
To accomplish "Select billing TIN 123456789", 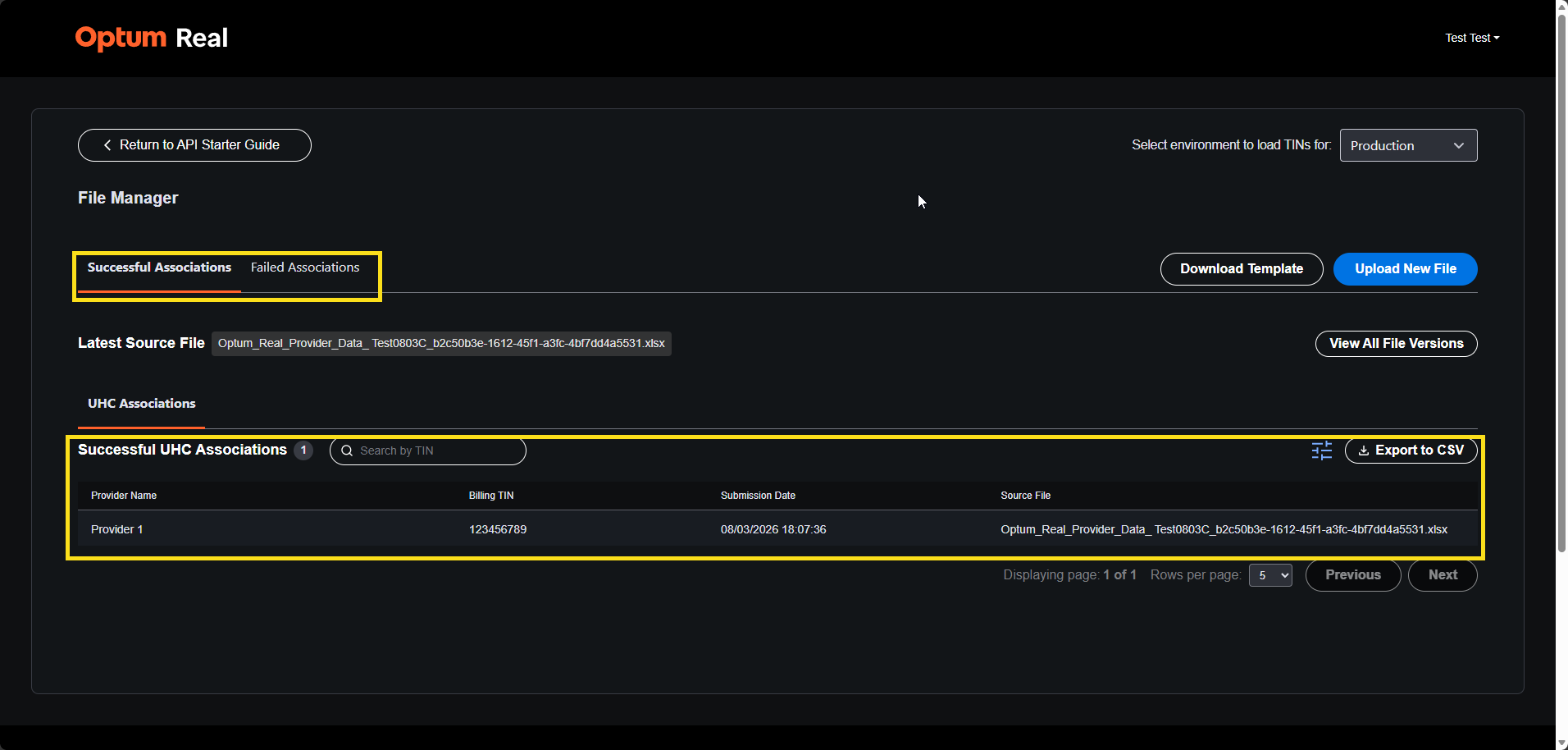I will click(498, 529).
